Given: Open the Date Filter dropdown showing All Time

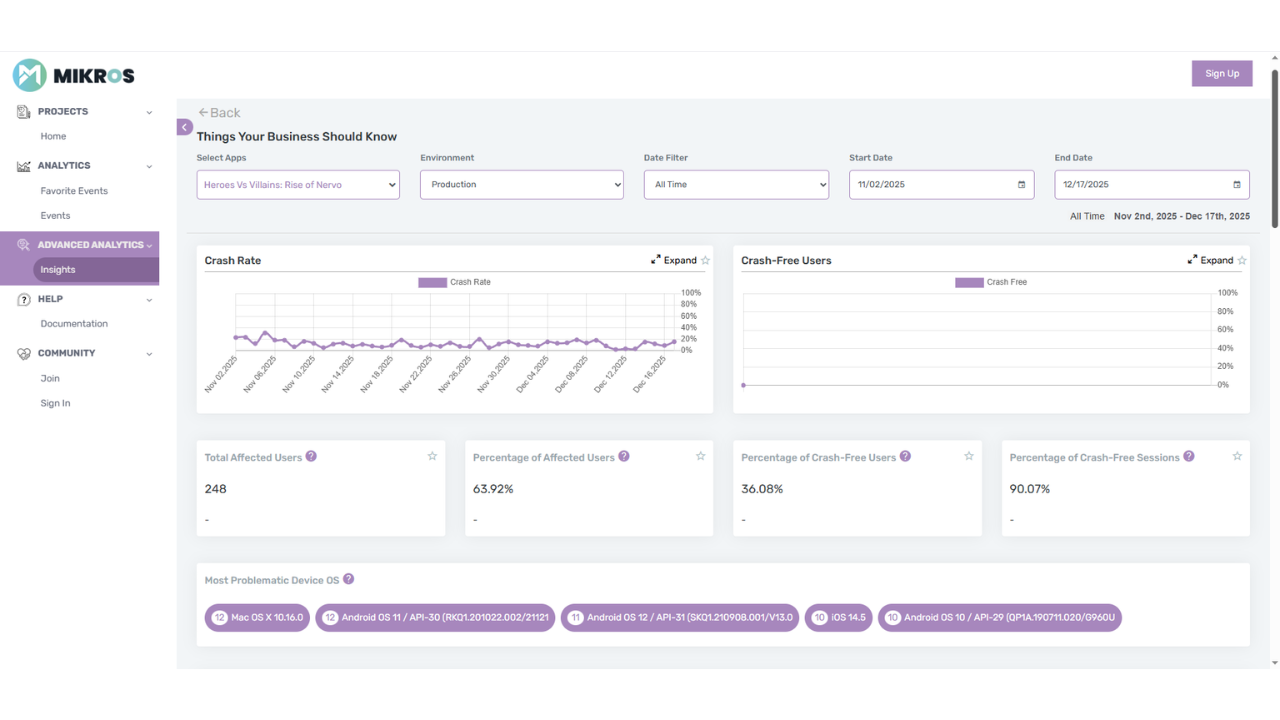Looking at the screenshot, I should click(736, 185).
